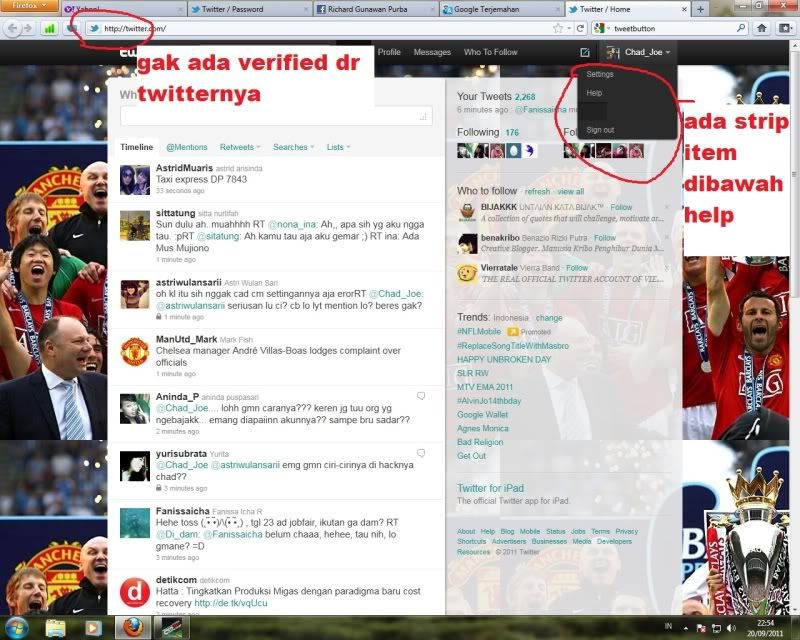Reply icon on yurisubrata tweet
This screenshot has height=640, width=800.
click(421, 453)
